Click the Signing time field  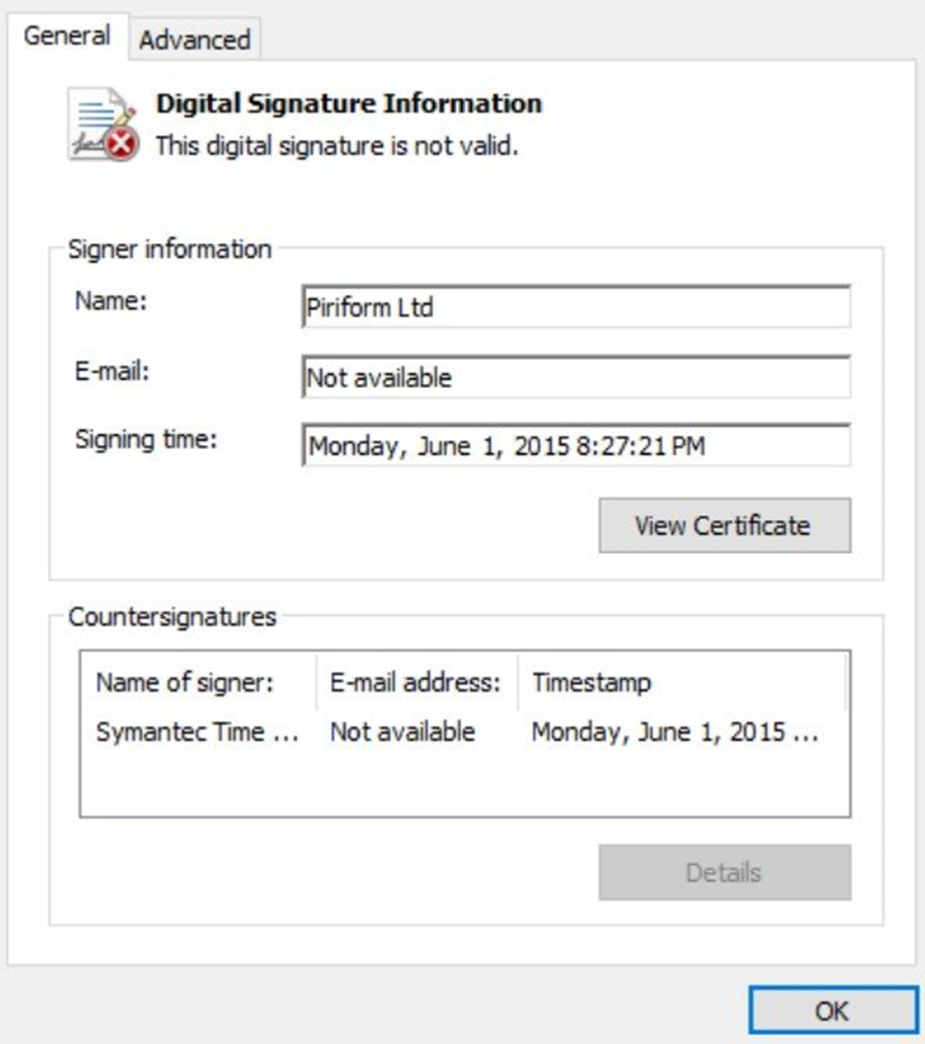tap(576, 445)
